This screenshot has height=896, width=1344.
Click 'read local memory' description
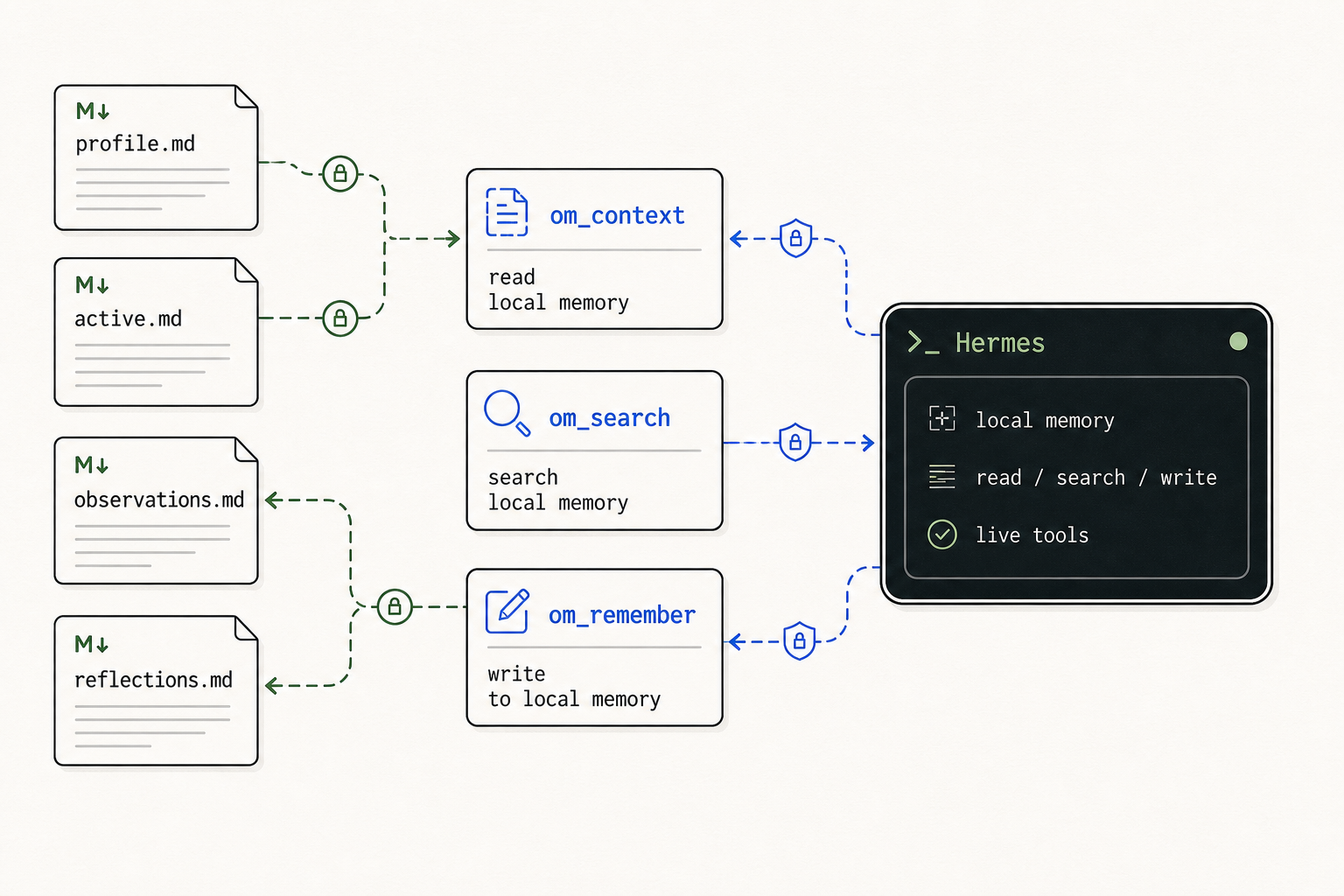tap(558, 290)
